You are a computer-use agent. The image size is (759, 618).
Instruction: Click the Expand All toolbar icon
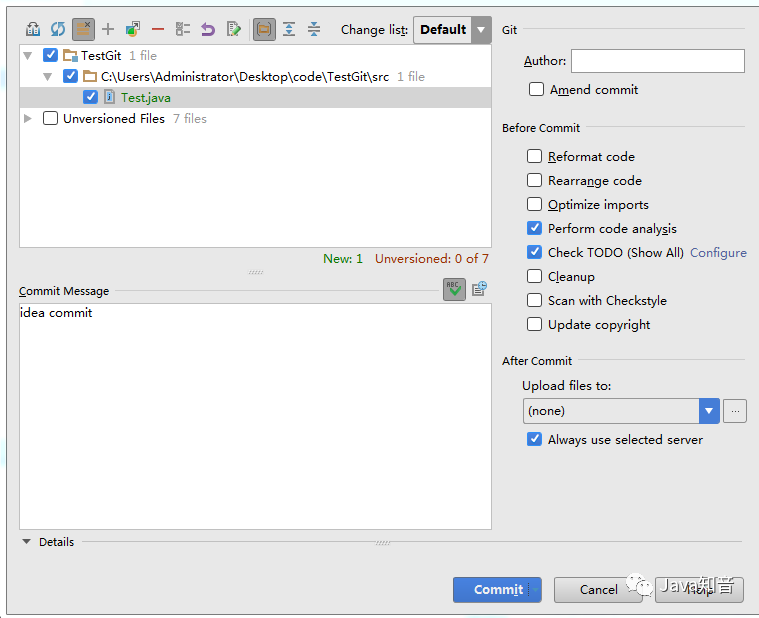[289, 30]
